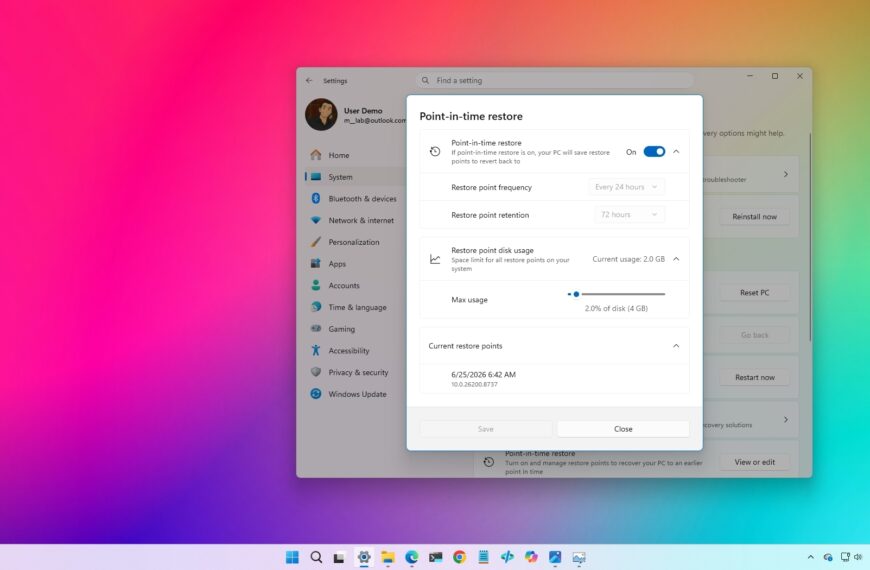Click the search magnifier icon in Settings
Viewport: 870px width, 570px height.
point(425,80)
